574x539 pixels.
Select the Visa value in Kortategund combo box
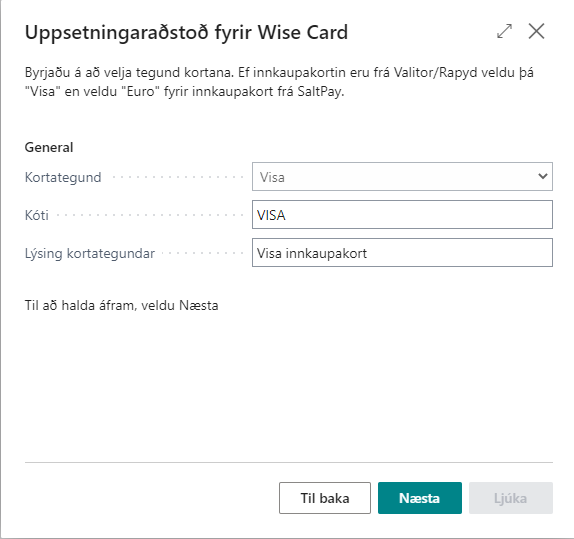pos(402,176)
